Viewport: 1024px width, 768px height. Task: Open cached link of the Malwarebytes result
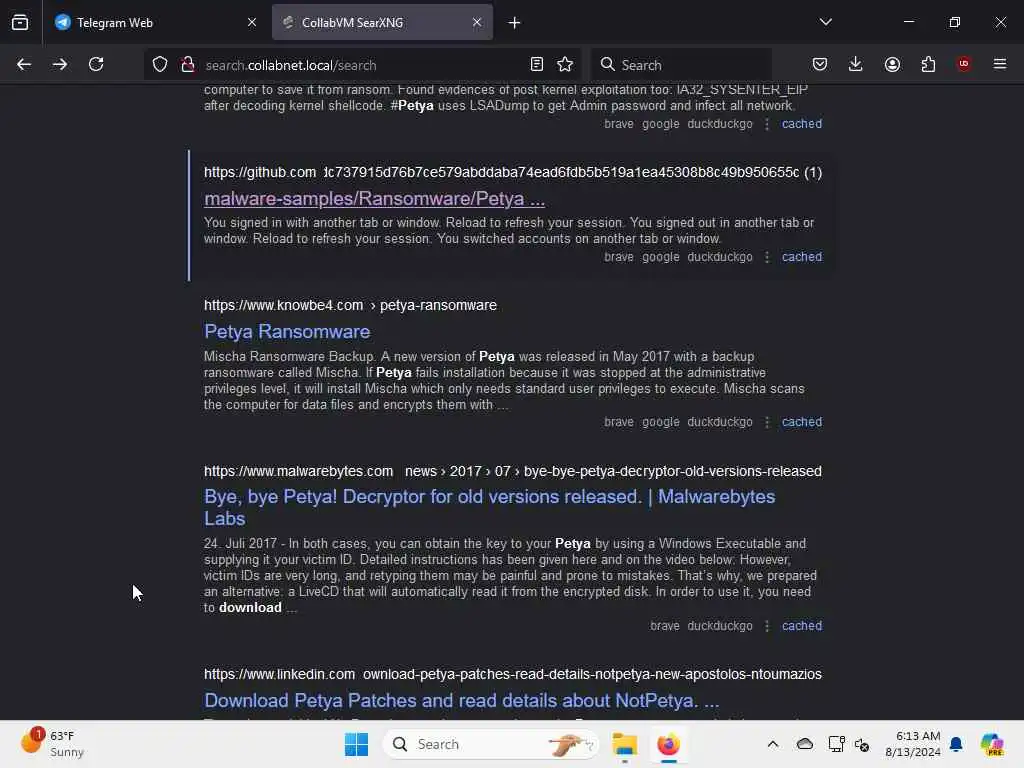tap(802, 626)
